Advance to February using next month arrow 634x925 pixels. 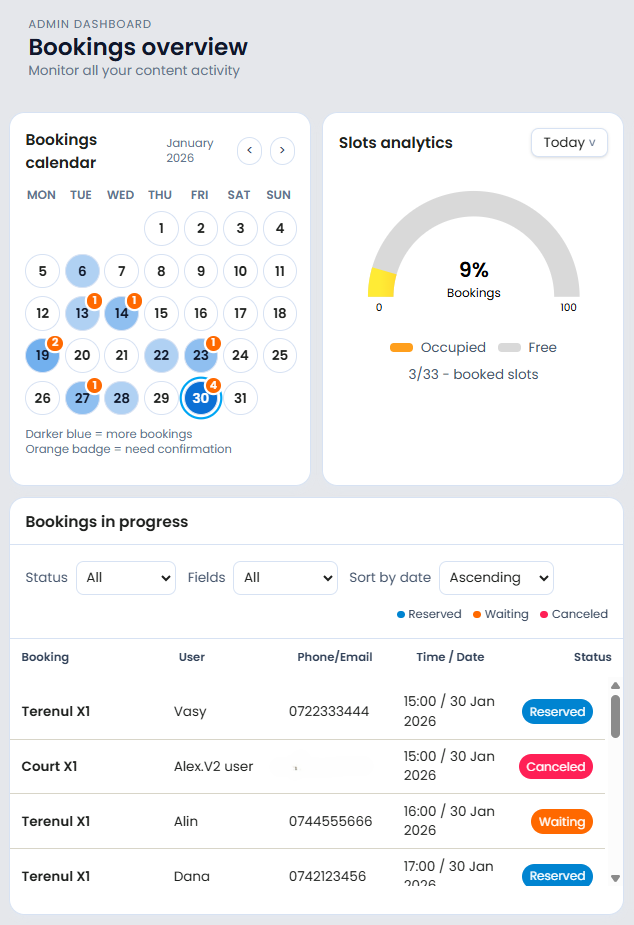click(282, 150)
